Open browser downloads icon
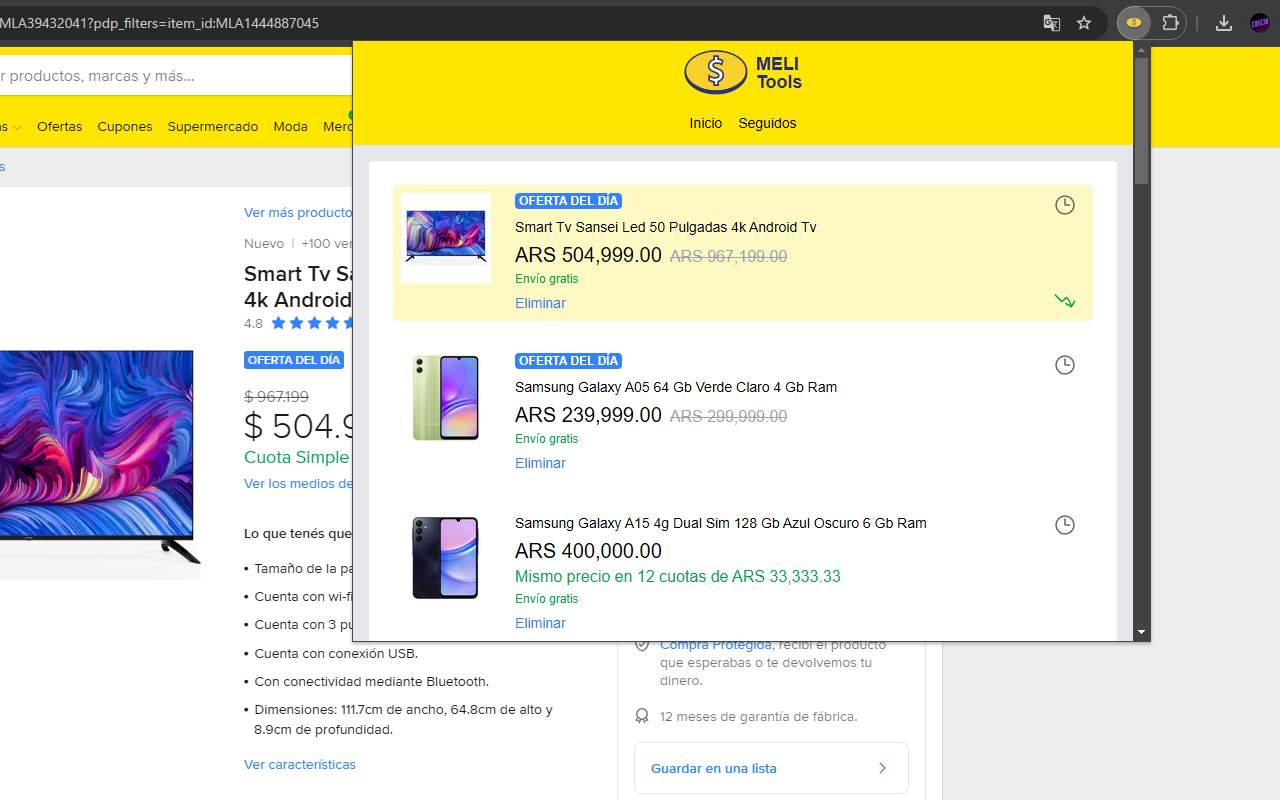 point(1224,23)
